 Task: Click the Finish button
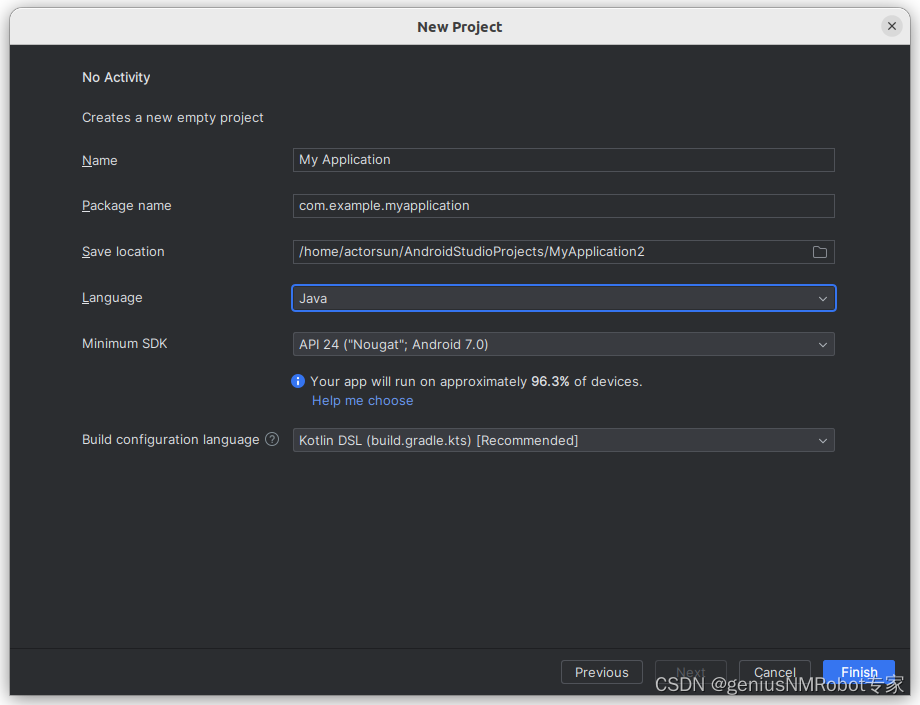point(858,672)
